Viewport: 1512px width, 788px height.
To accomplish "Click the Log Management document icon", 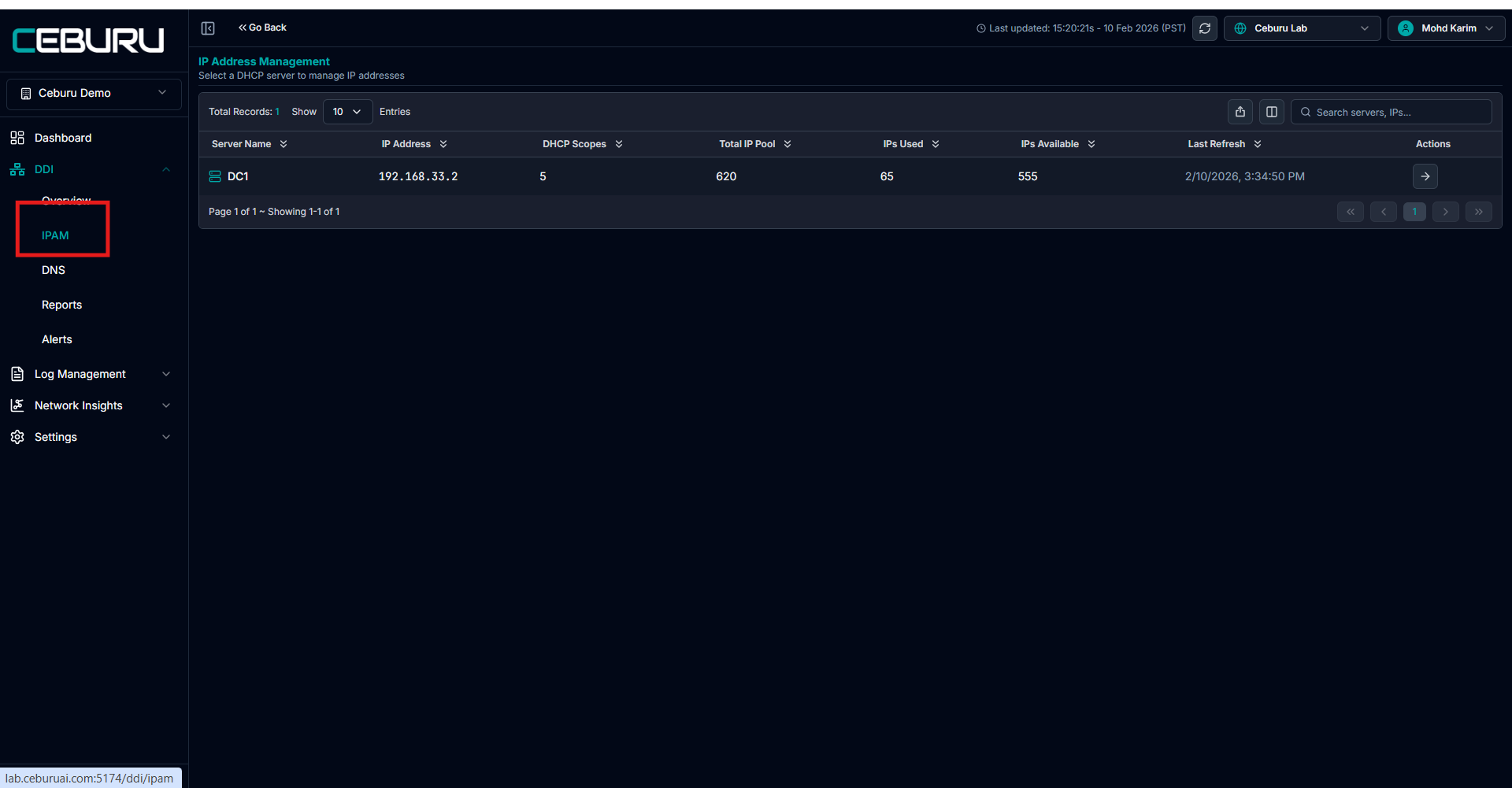I will pos(17,374).
